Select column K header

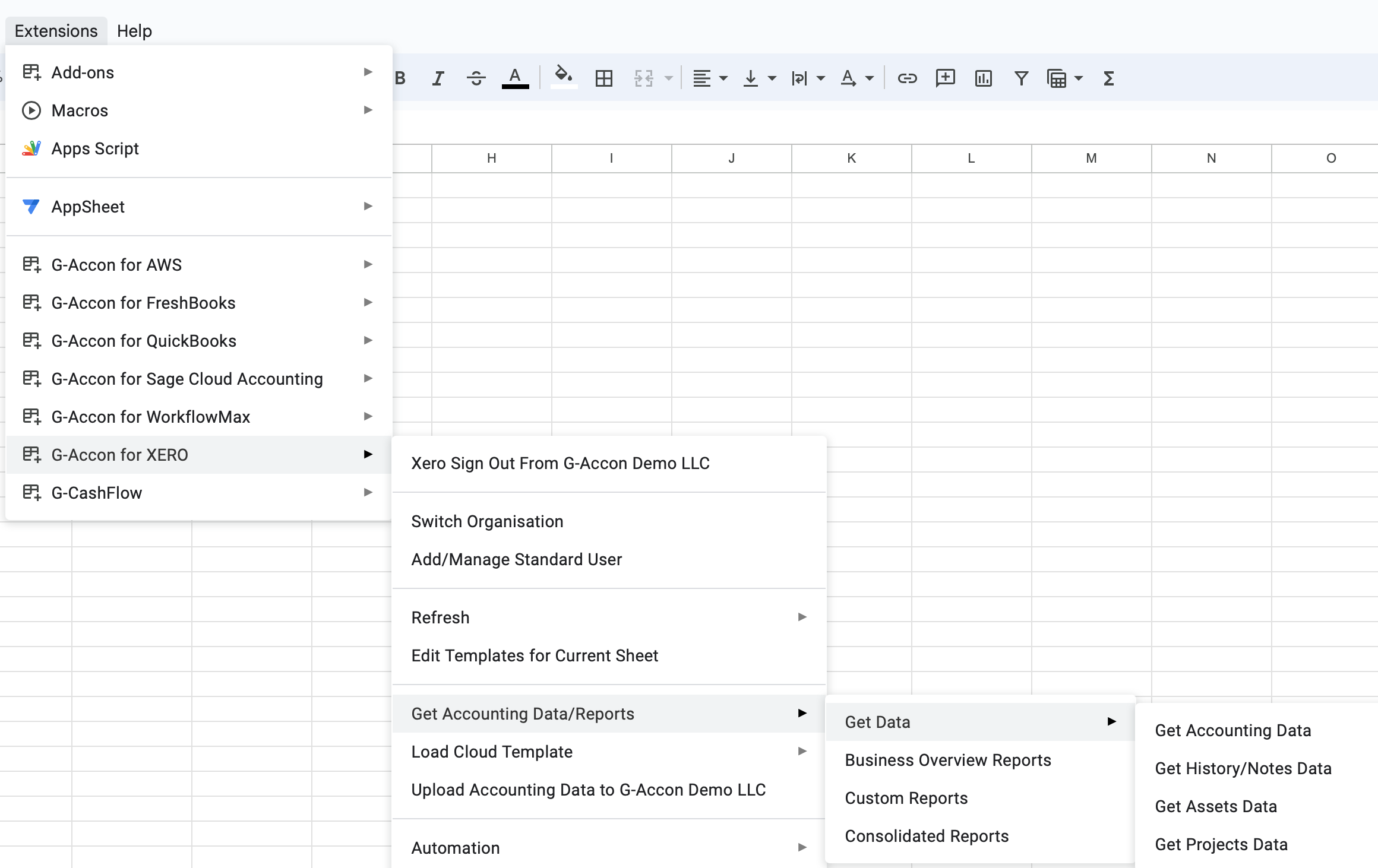pyautogui.click(x=852, y=159)
